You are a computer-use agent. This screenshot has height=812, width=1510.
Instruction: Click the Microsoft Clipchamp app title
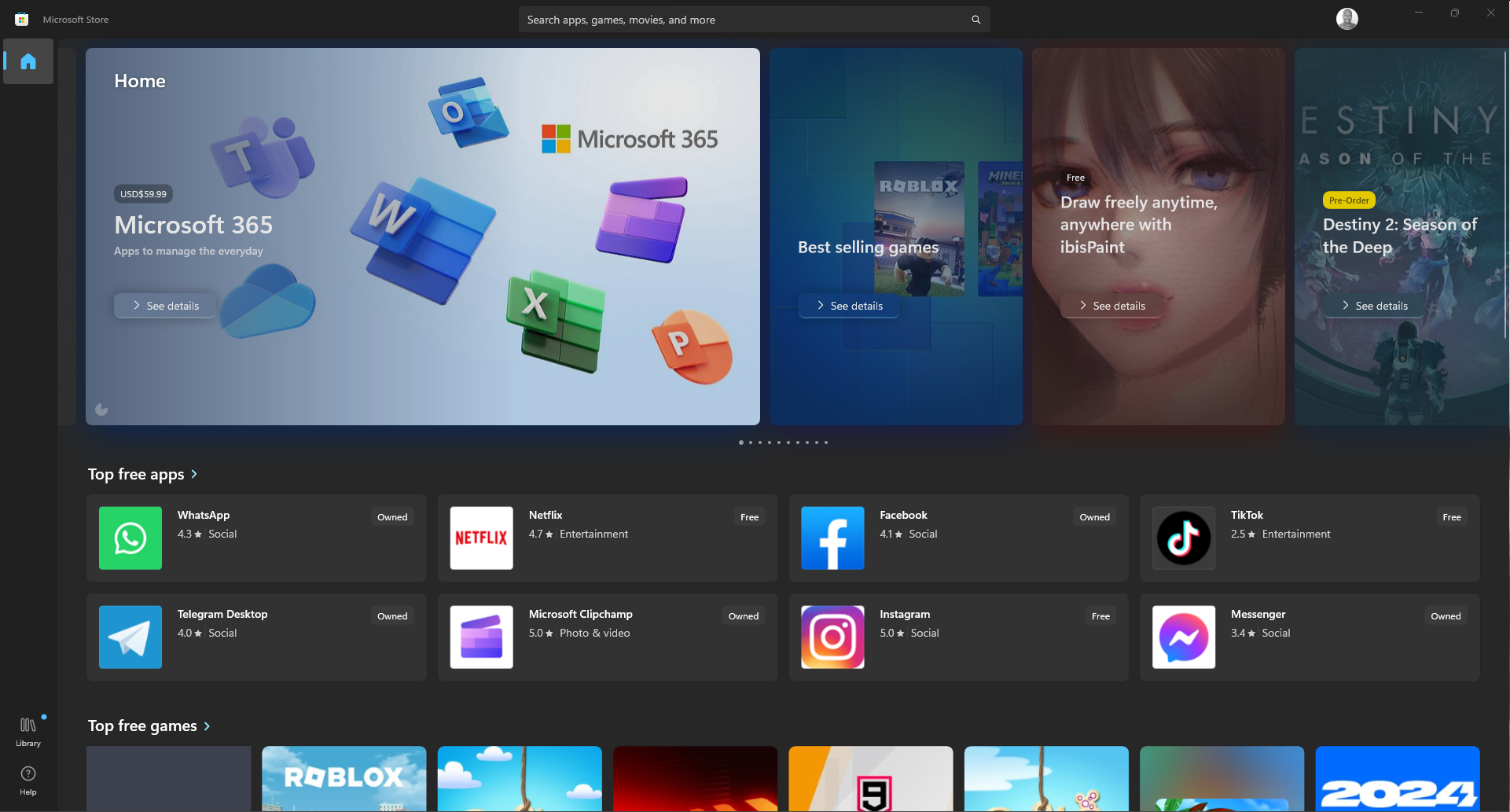pyautogui.click(x=581, y=615)
